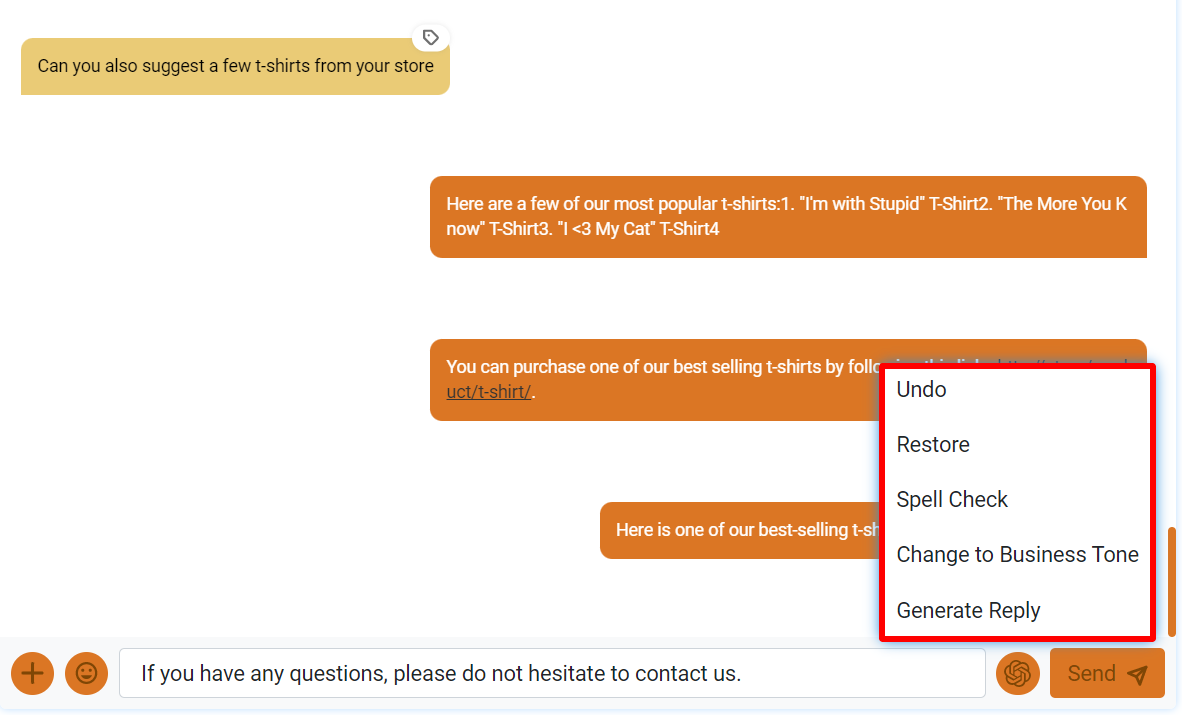1182x715 pixels.
Task: Open the t-shirt product link
Action: click(x=489, y=391)
